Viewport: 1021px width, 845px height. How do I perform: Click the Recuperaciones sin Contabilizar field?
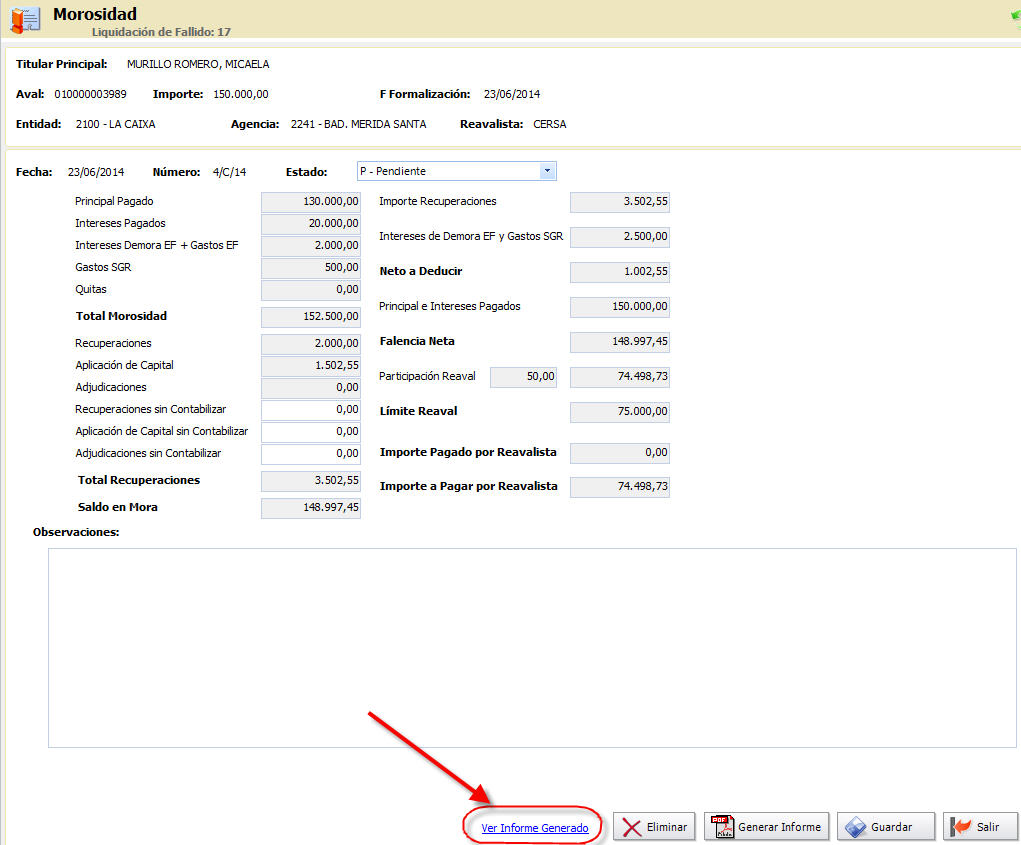pyautogui.click(x=311, y=409)
